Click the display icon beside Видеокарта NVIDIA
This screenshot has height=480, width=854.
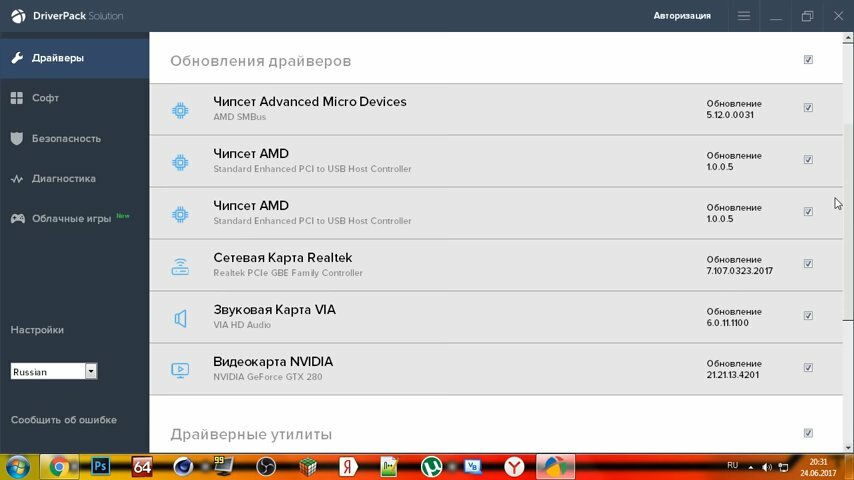(x=180, y=370)
